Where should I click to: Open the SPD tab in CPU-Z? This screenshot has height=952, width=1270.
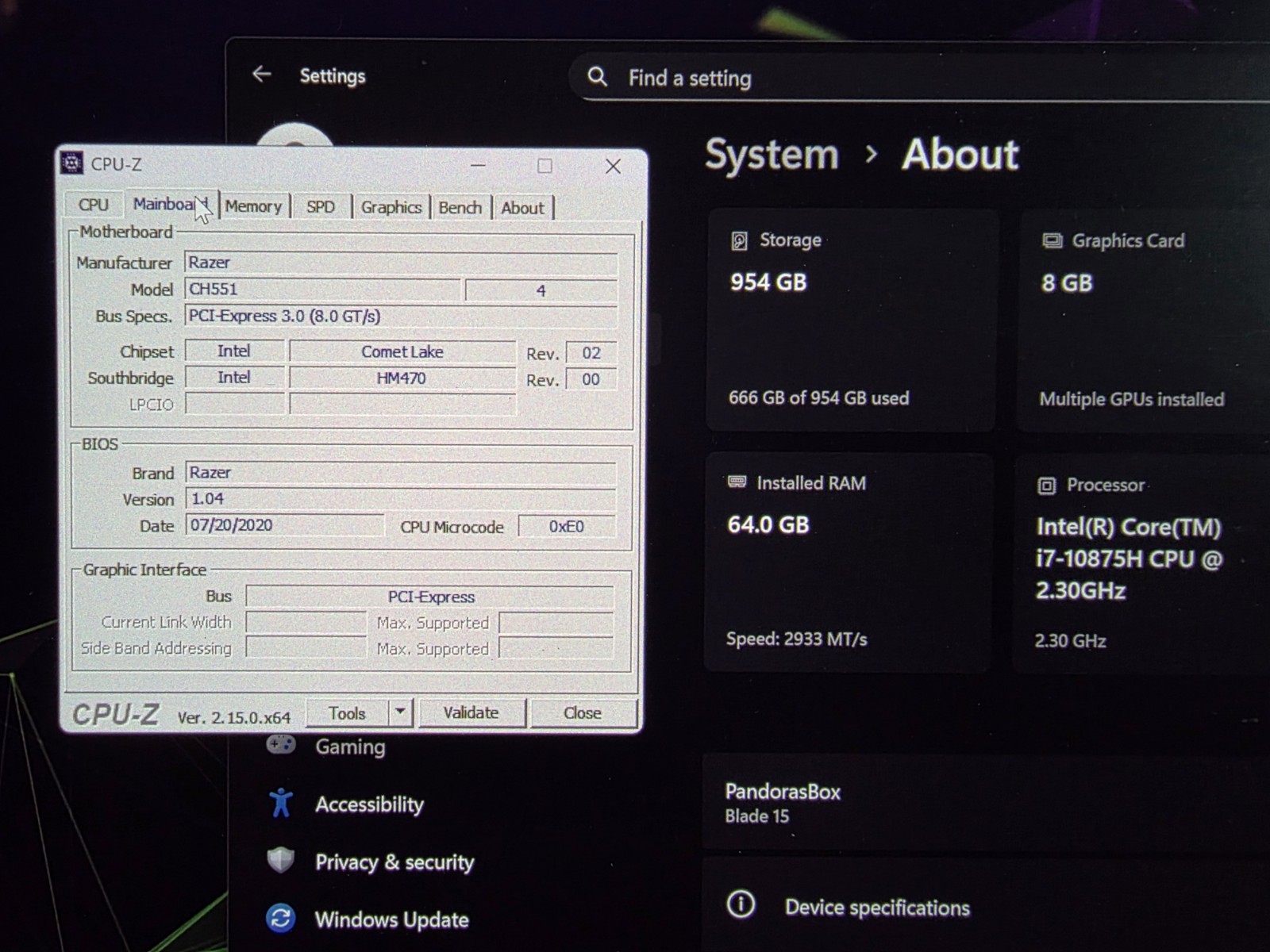point(321,207)
